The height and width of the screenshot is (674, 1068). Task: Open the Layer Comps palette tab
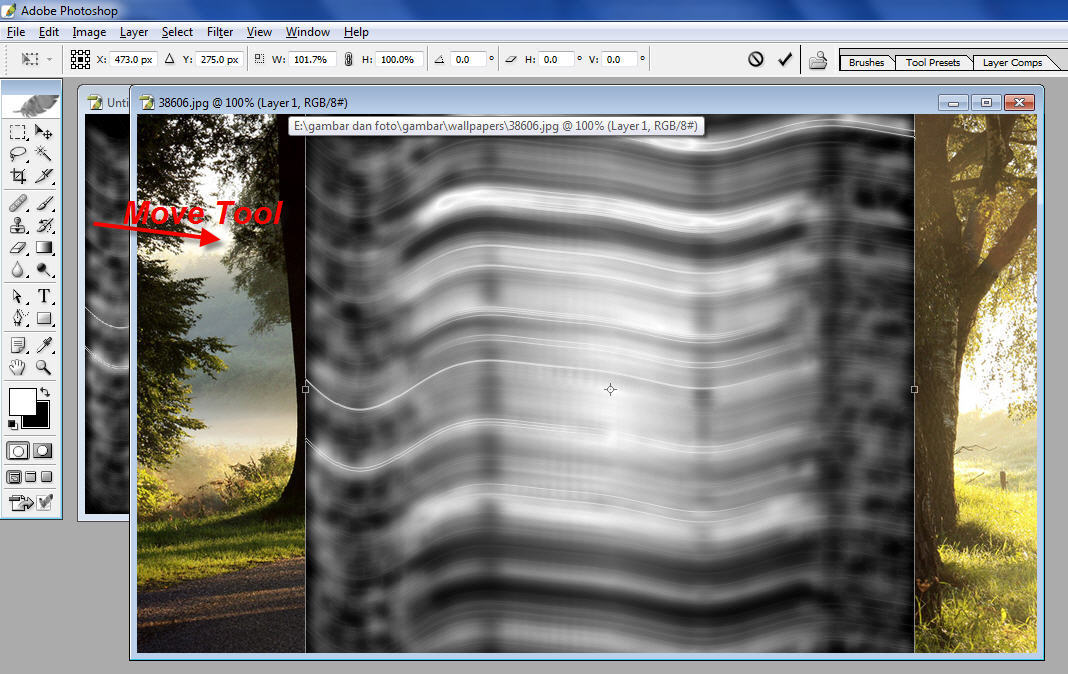click(1011, 61)
